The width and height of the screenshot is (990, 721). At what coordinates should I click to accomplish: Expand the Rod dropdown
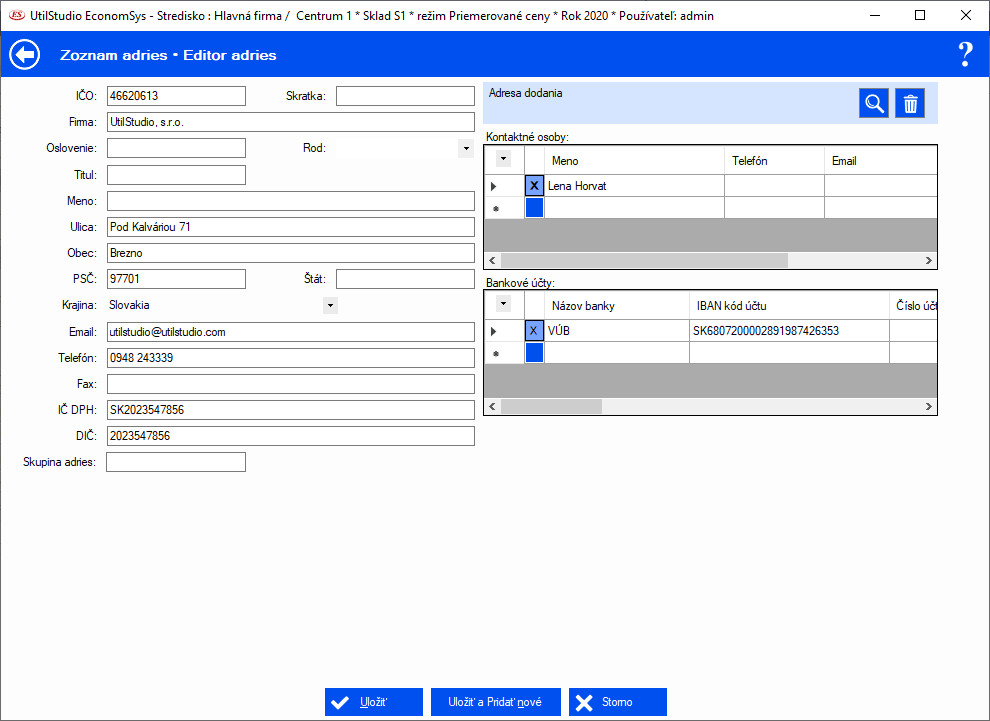tap(465, 149)
